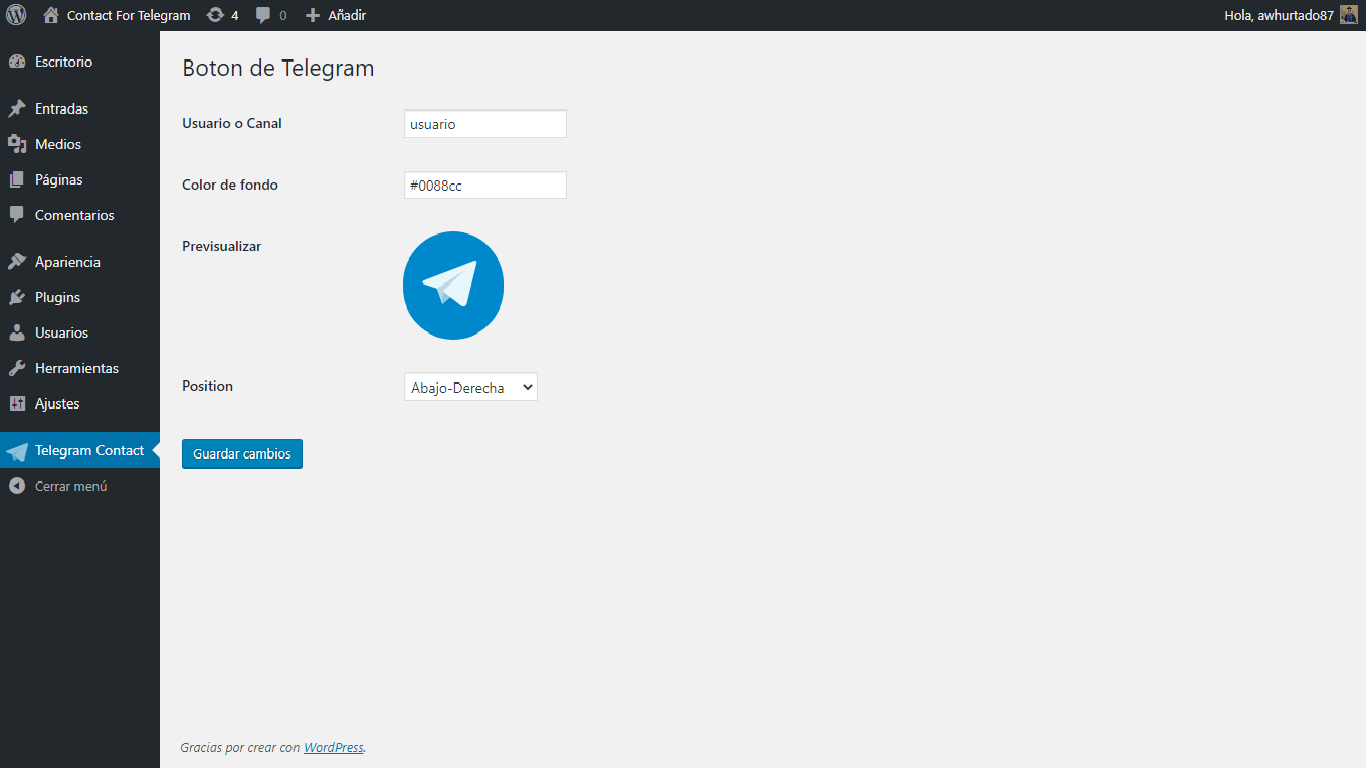The height and width of the screenshot is (768, 1366).
Task: Open the Position dropdown showing Abajo-Derecha
Action: coord(471,387)
